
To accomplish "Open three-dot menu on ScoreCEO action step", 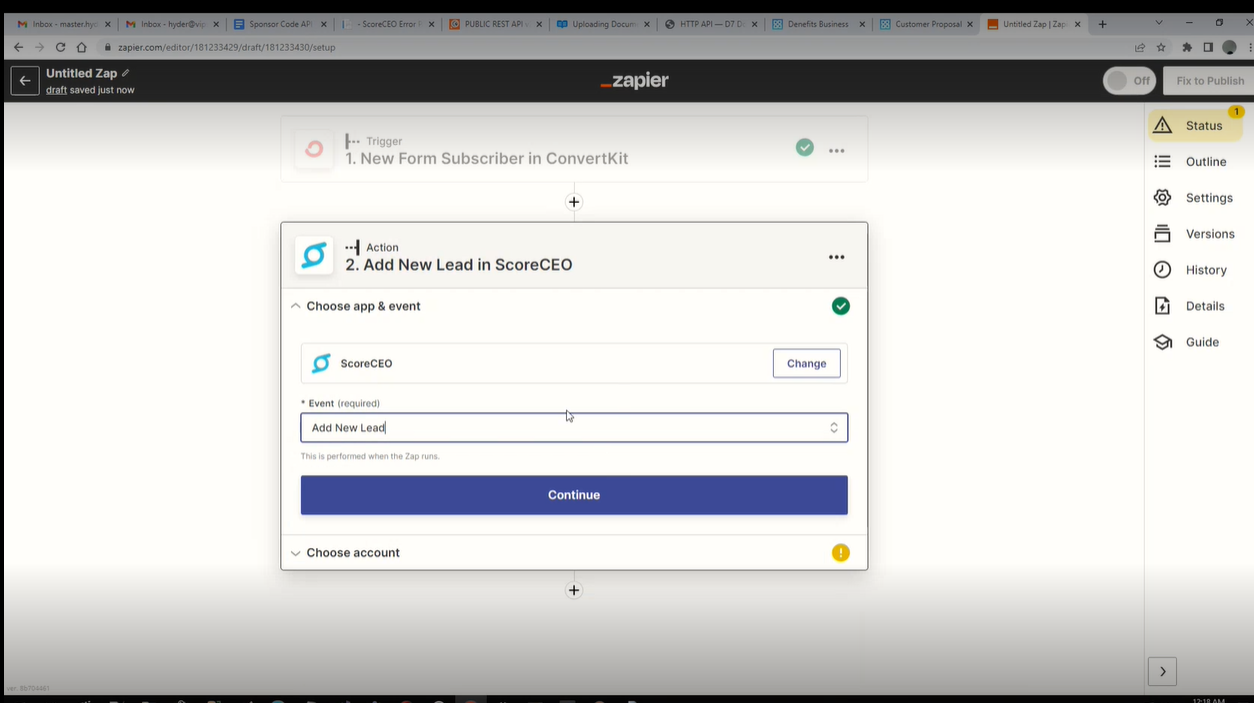I will (x=837, y=257).
